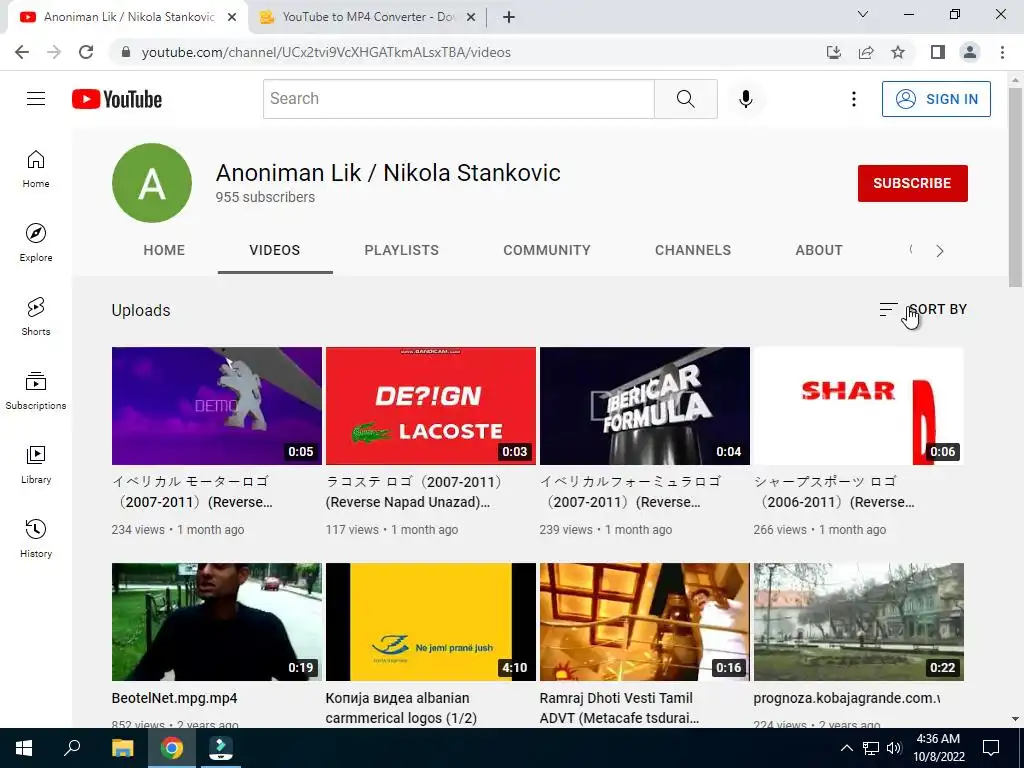Open Library in the sidebar

click(x=36, y=465)
